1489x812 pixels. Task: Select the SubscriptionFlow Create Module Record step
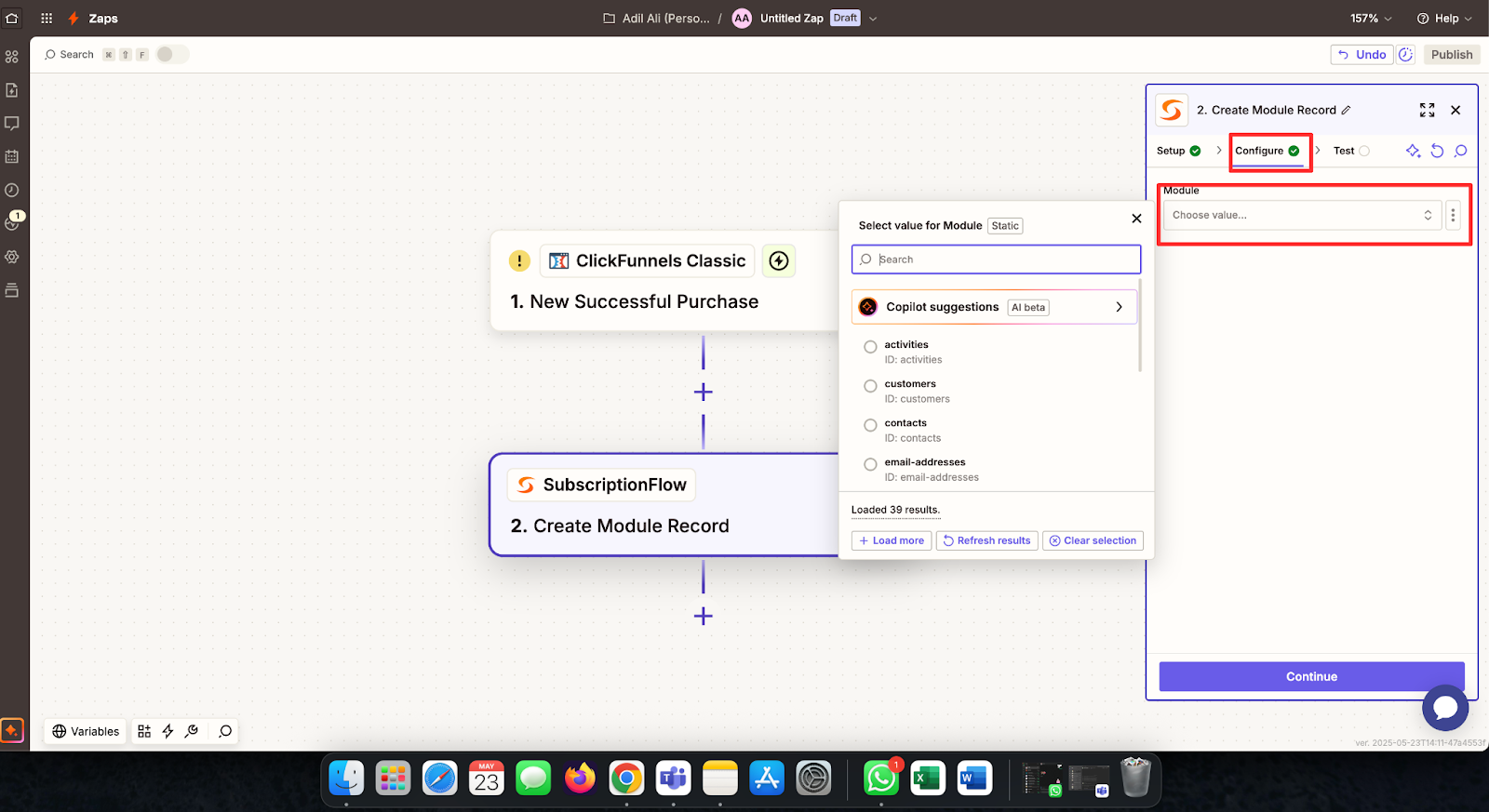[x=664, y=505]
